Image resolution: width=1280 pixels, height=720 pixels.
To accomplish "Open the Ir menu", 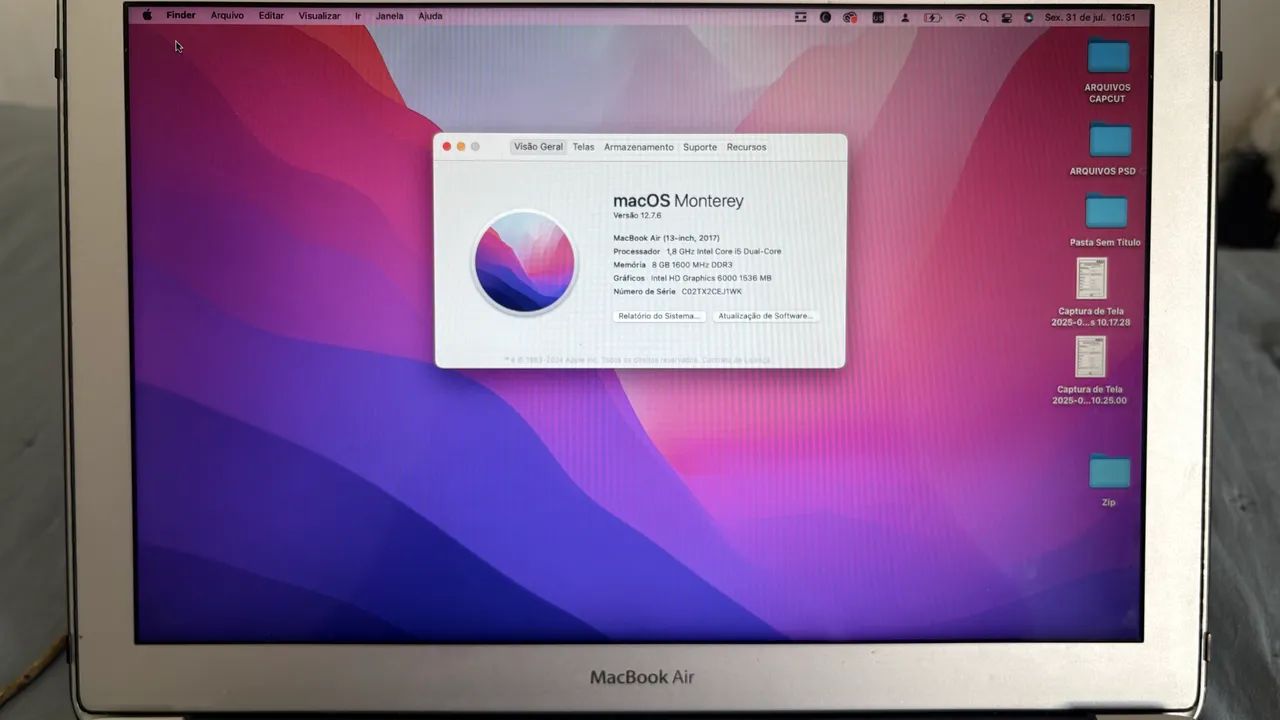I will (358, 16).
